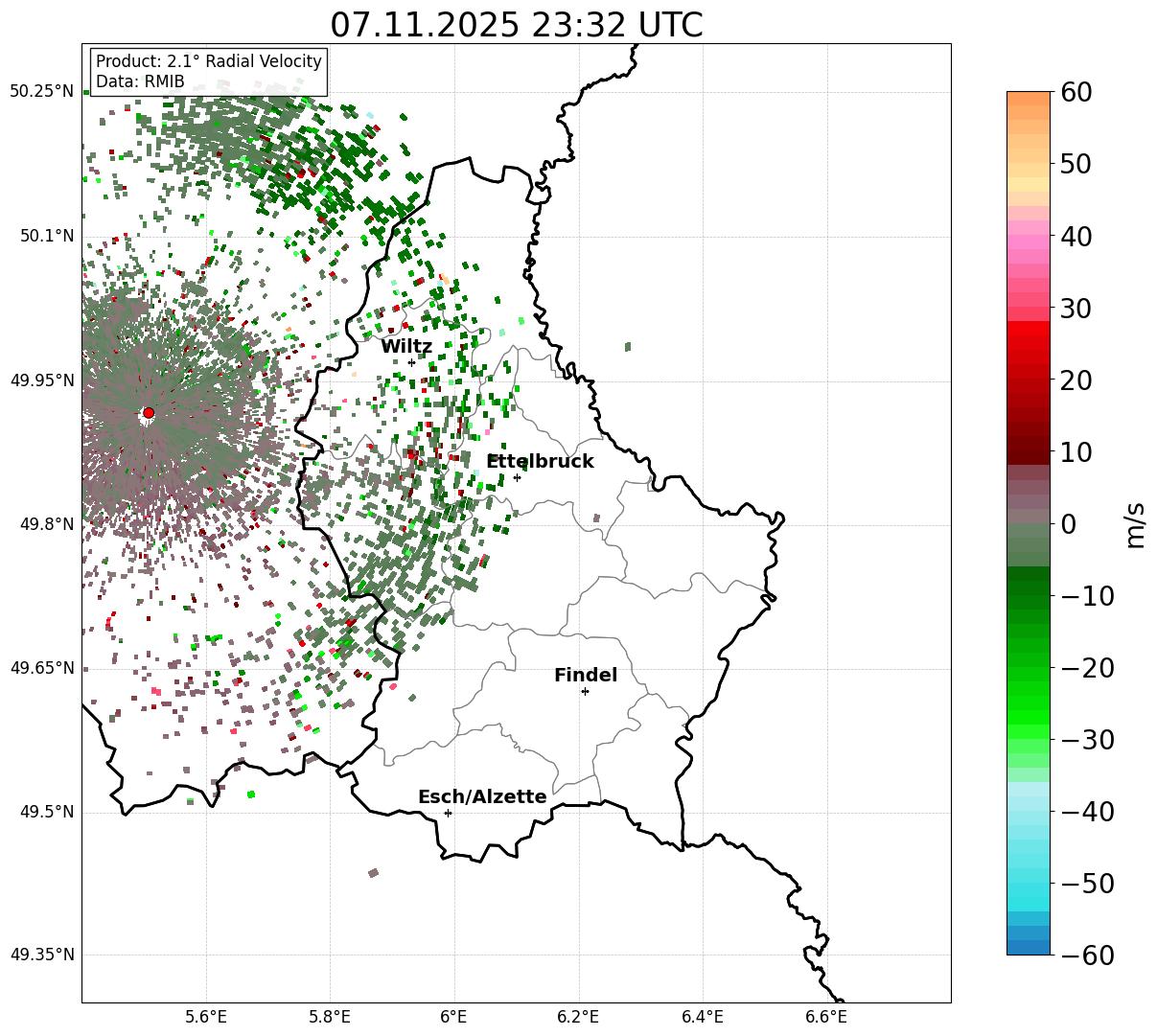Click the red radar site marker dot

point(148,413)
